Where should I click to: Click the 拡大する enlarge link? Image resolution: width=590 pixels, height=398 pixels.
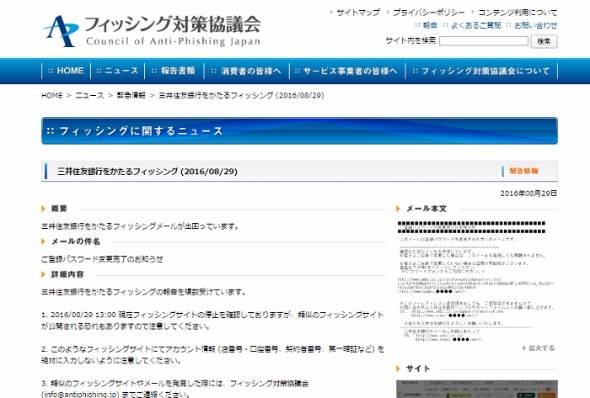pos(538,348)
